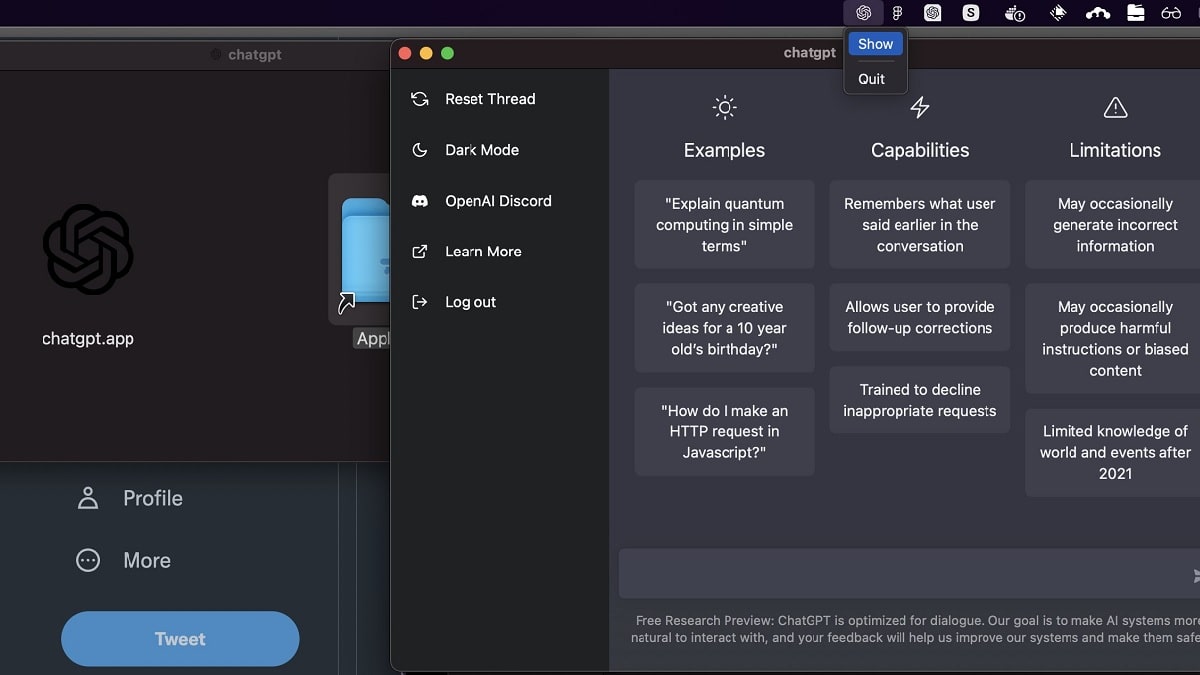
Task: Toggle Dark Mode in the sidebar
Action: click(x=482, y=150)
